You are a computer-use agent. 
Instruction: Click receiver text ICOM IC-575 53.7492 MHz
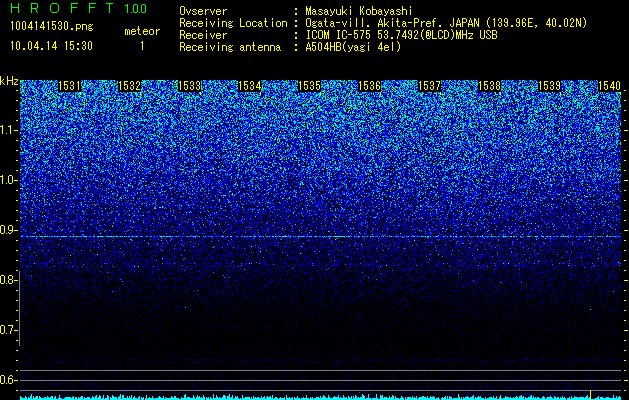pos(401,35)
